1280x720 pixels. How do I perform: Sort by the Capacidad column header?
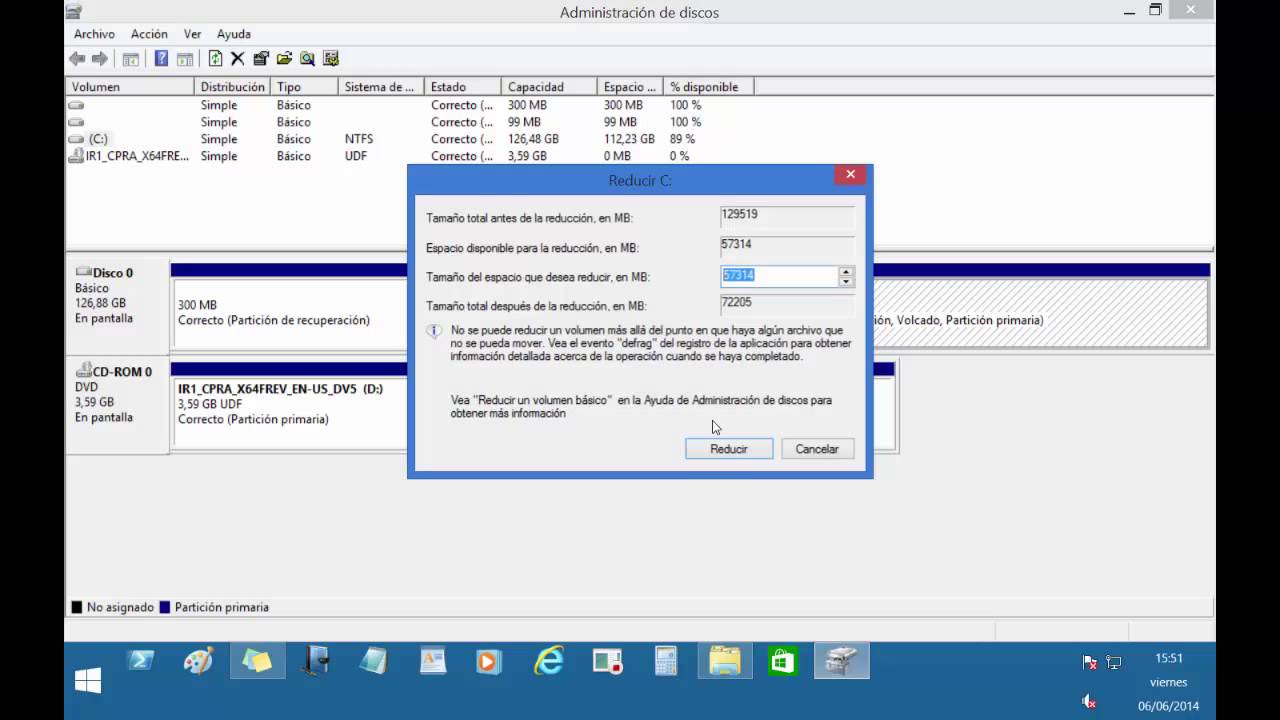[x=549, y=87]
